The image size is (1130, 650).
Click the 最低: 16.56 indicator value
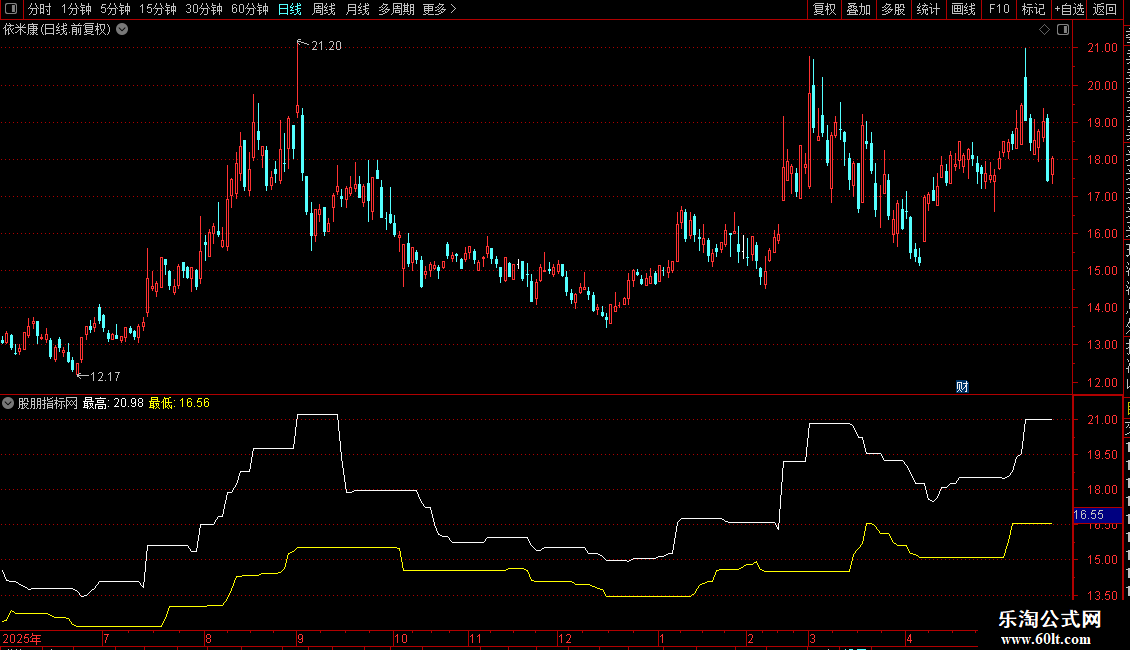coord(179,404)
